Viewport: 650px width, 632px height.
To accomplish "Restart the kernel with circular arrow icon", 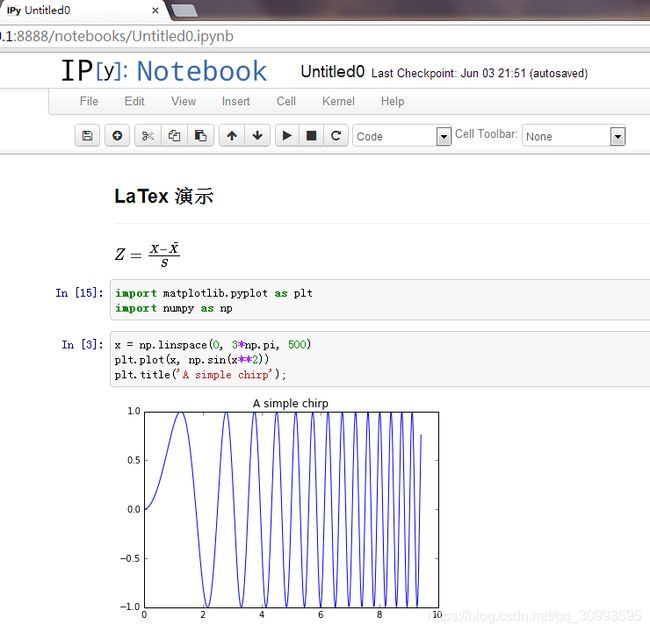I will pyautogui.click(x=336, y=136).
